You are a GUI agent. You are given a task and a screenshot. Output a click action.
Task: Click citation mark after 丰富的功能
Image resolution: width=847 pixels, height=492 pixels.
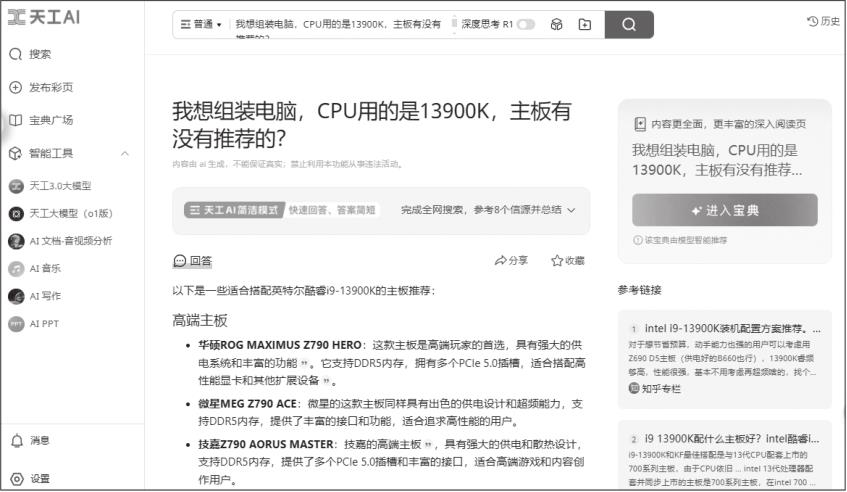tap(305, 363)
